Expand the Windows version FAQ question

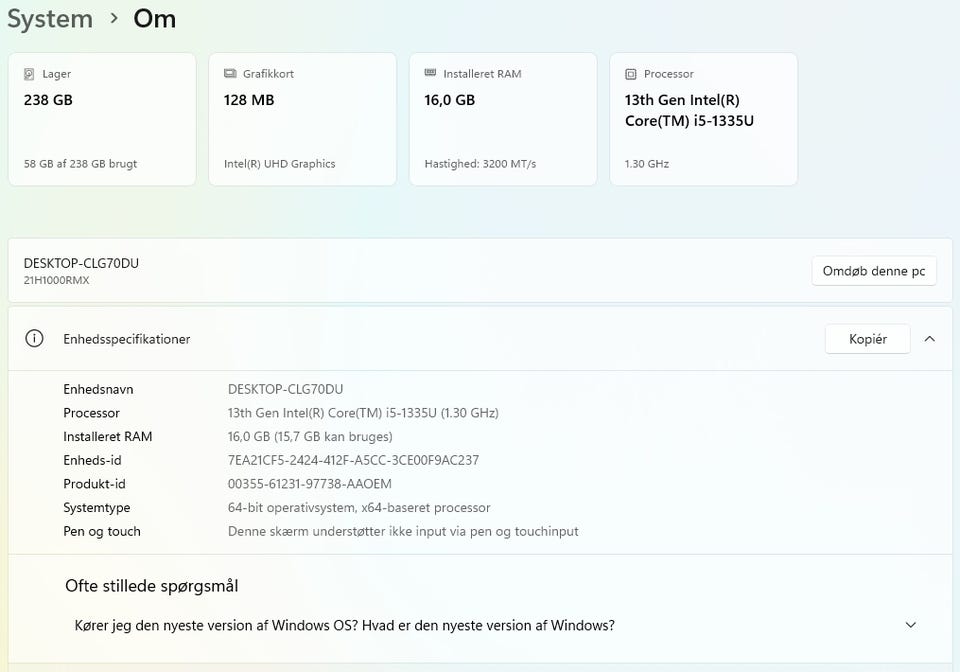[x=910, y=626]
